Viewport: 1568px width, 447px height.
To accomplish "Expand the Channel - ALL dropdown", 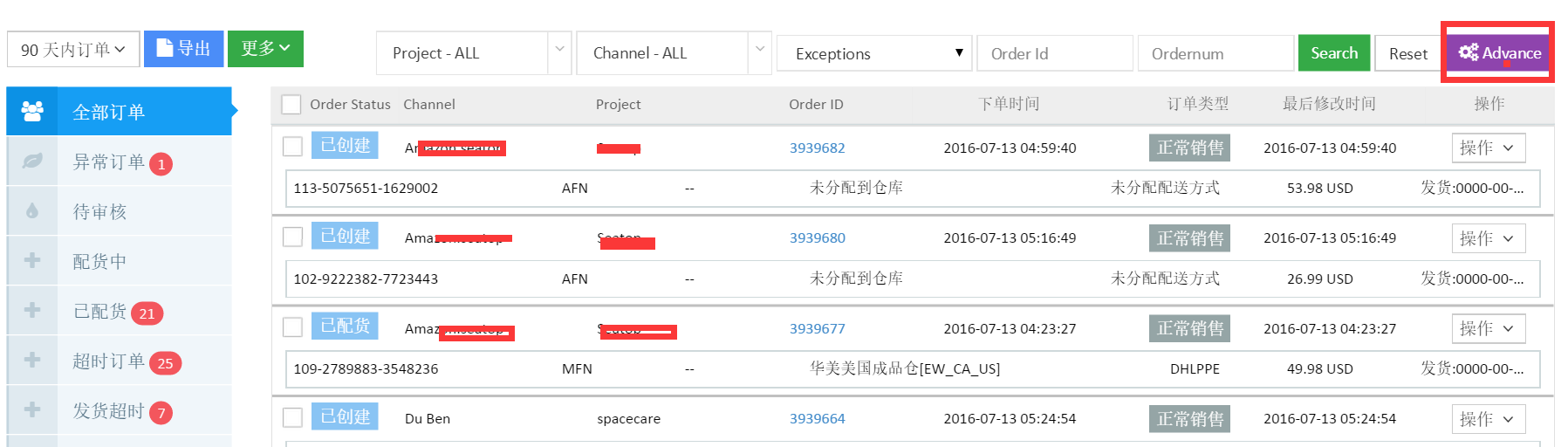I will (x=674, y=53).
